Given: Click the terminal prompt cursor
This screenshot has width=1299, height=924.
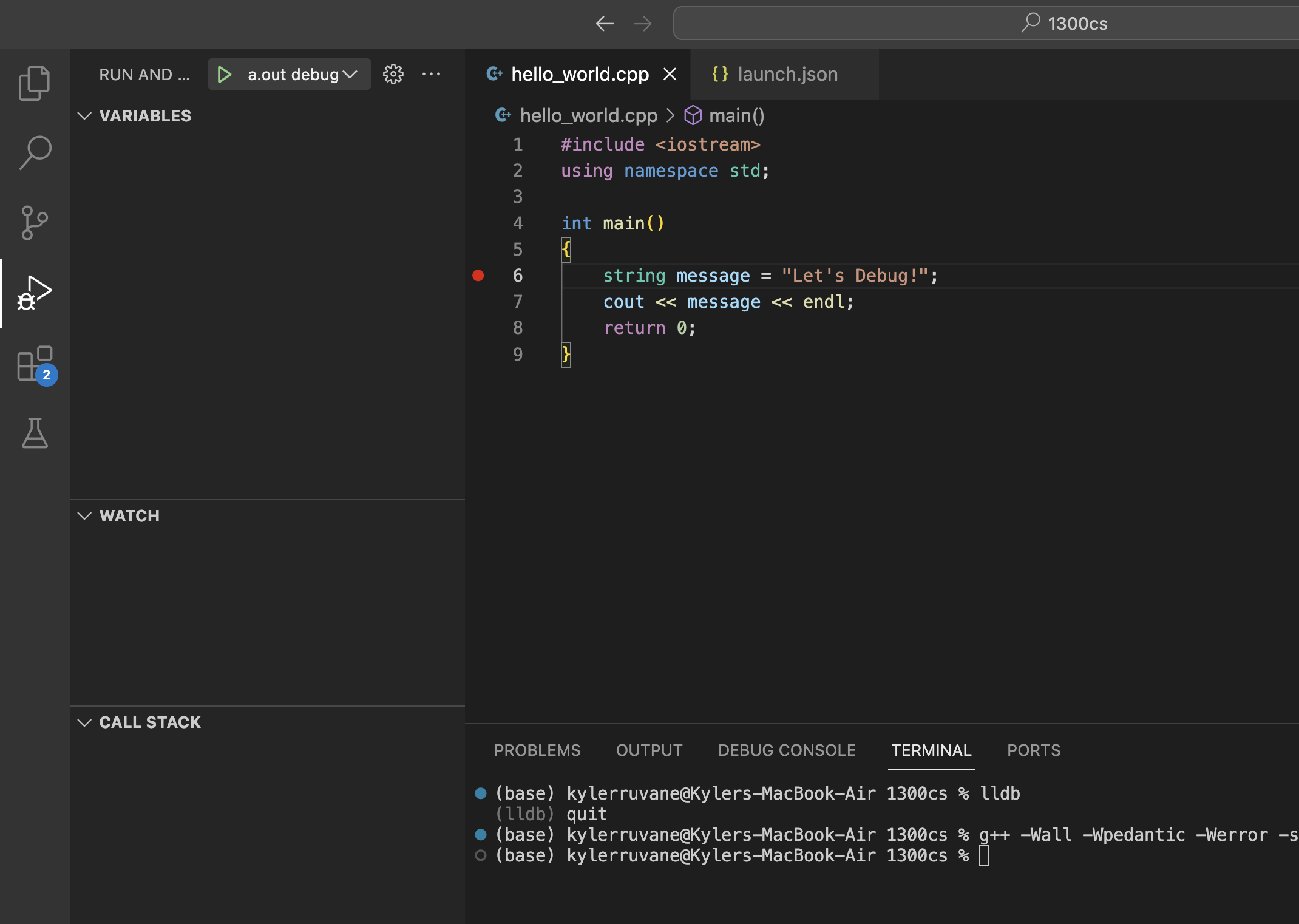Looking at the screenshot, I should (984, 855).
